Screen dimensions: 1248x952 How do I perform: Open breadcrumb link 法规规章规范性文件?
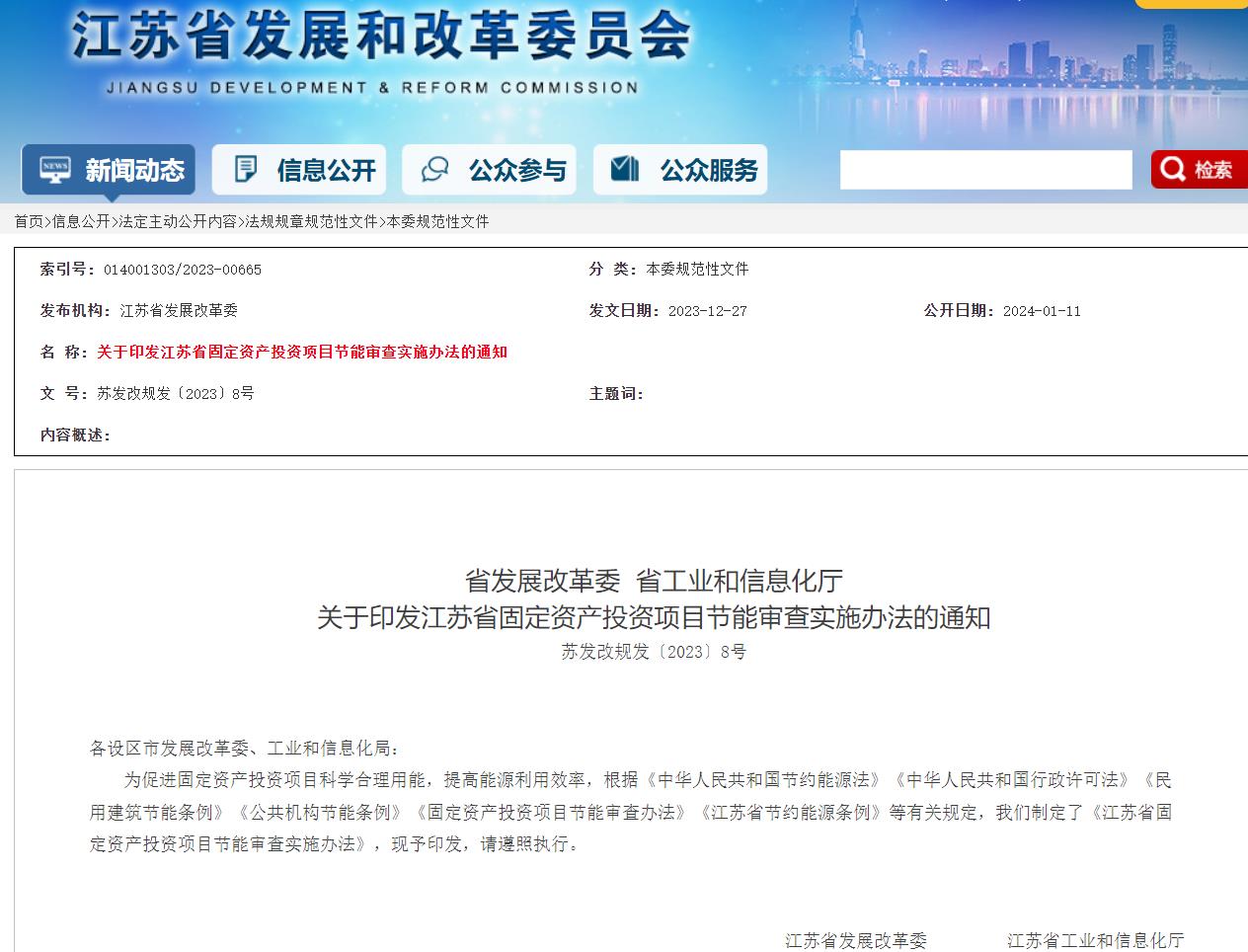(x=311, y=221)
